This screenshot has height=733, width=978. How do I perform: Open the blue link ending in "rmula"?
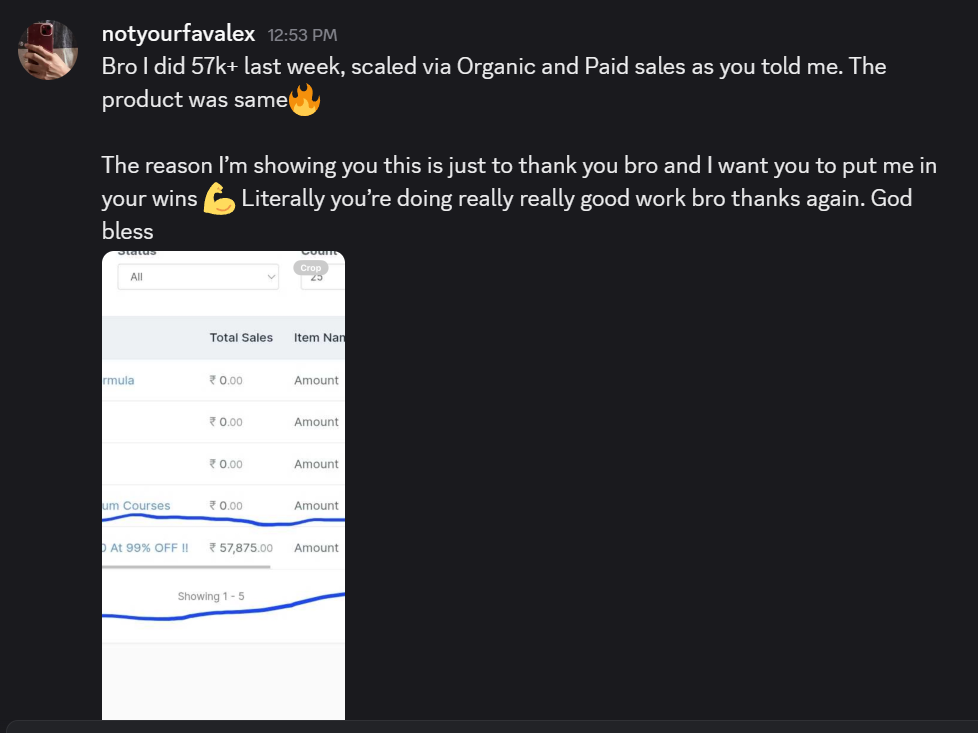coord(118,380)
